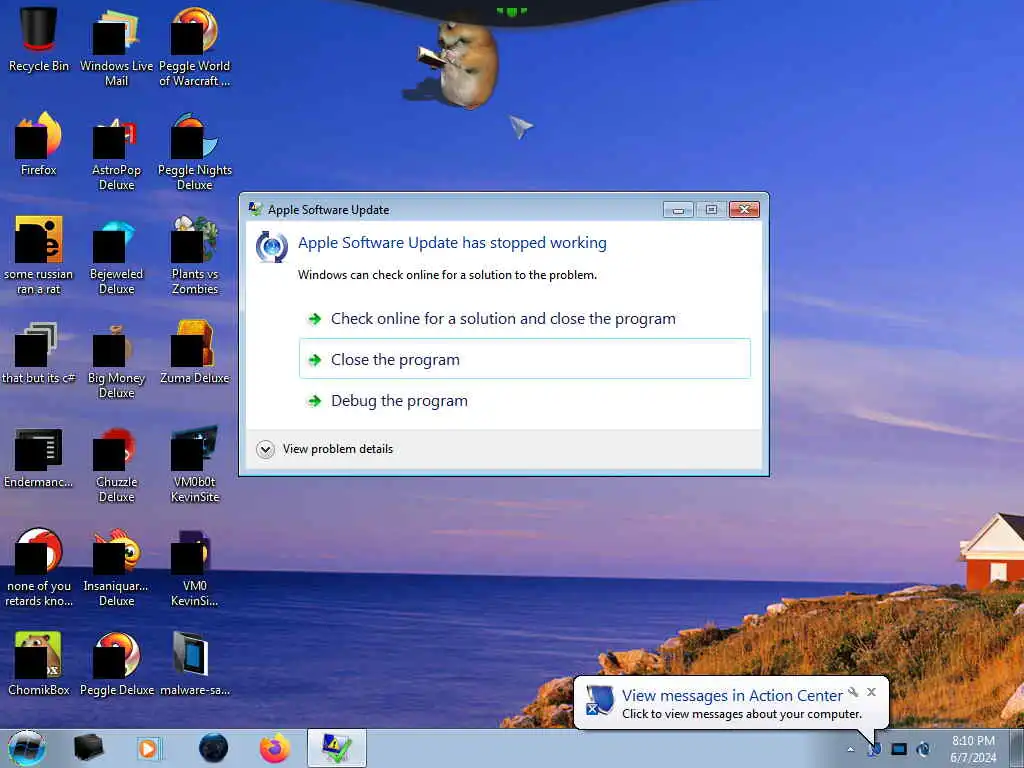This screenshot has width=1024, height=768.
Task: Click the active error report taskbar button
Action: [336, 748]
